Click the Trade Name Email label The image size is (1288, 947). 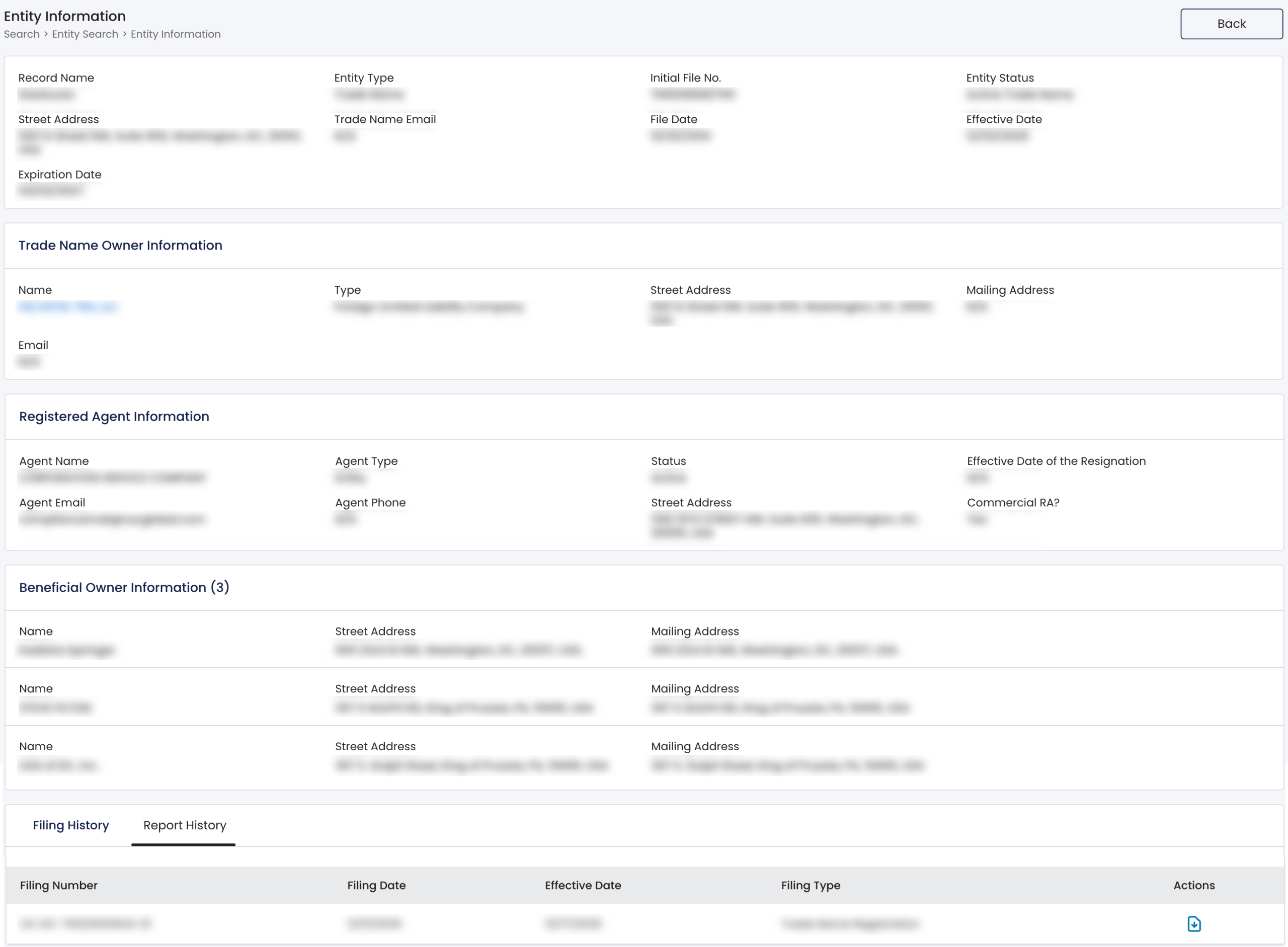click(x=385, y=119)
